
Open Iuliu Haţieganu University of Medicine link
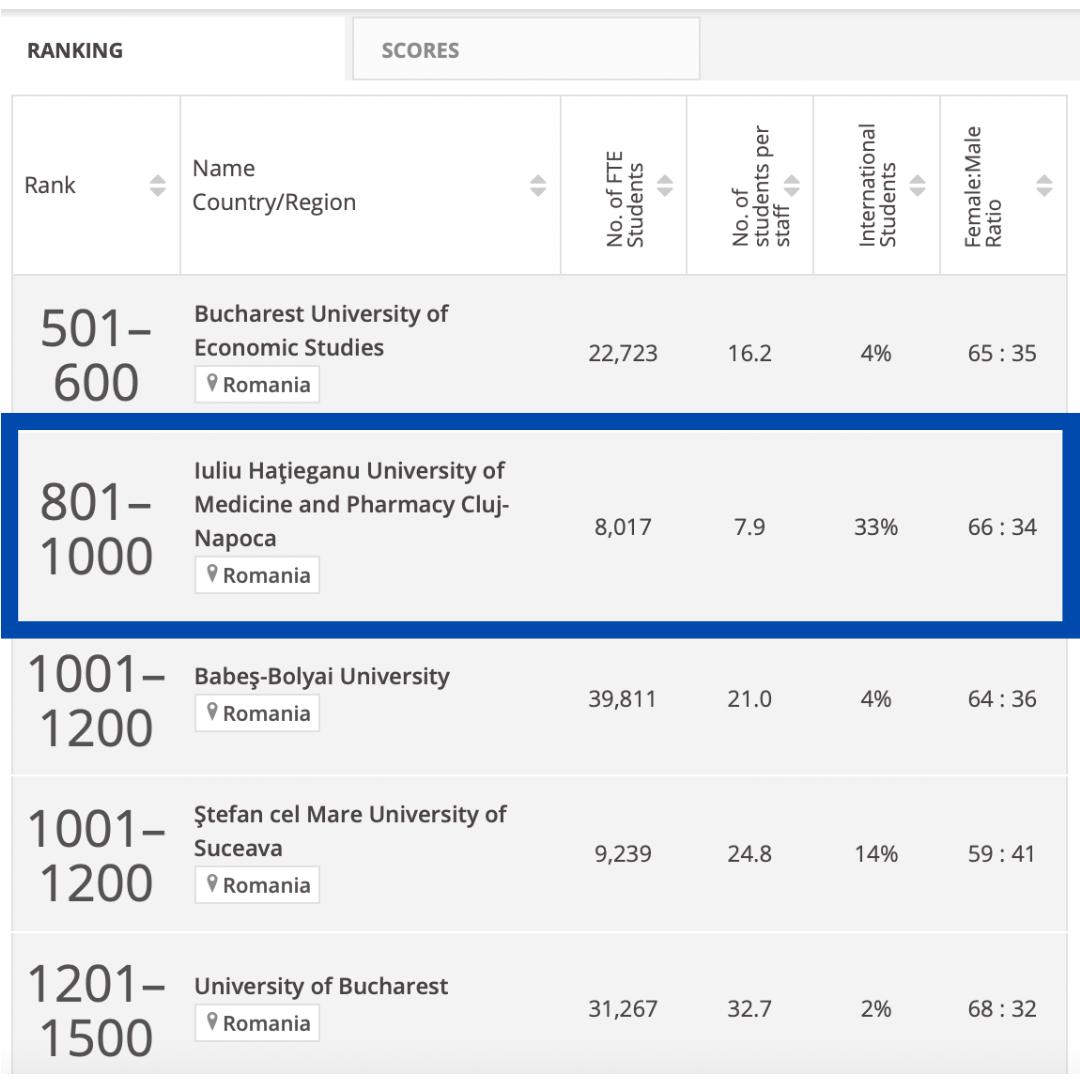[x=350, y=504]
